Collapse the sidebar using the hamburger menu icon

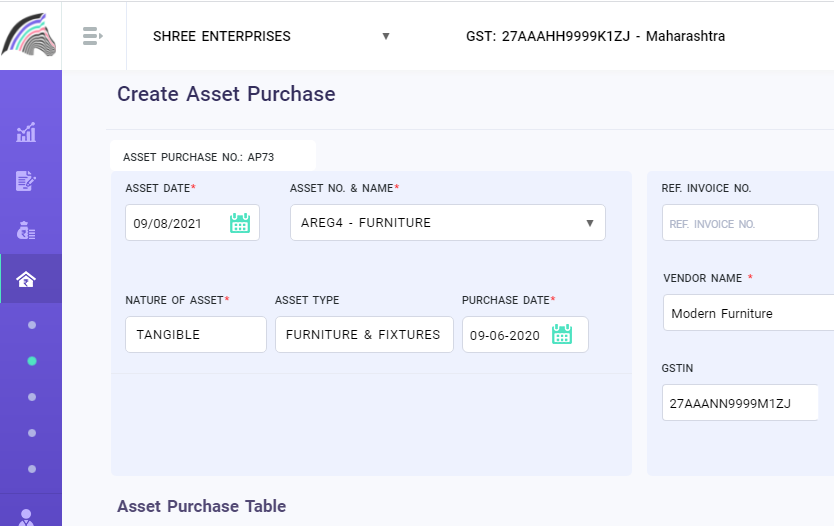tap(93, 36)
